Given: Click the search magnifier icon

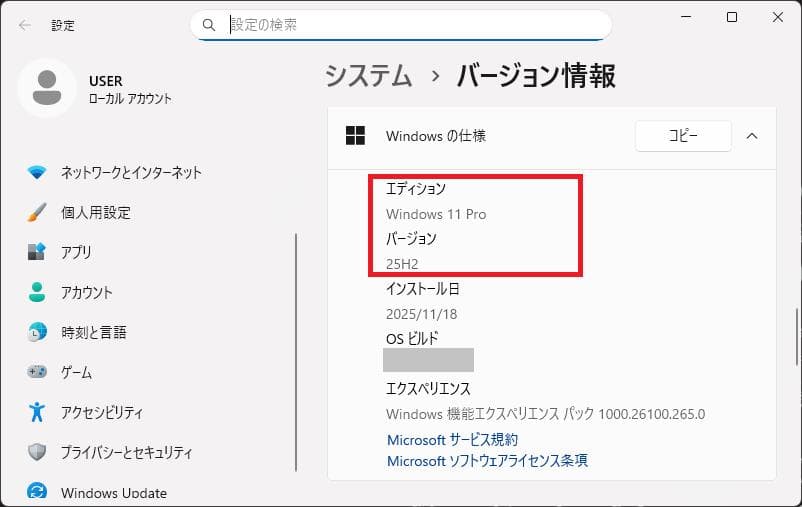Looking at the screenshot, I should (x=209, y=25).
